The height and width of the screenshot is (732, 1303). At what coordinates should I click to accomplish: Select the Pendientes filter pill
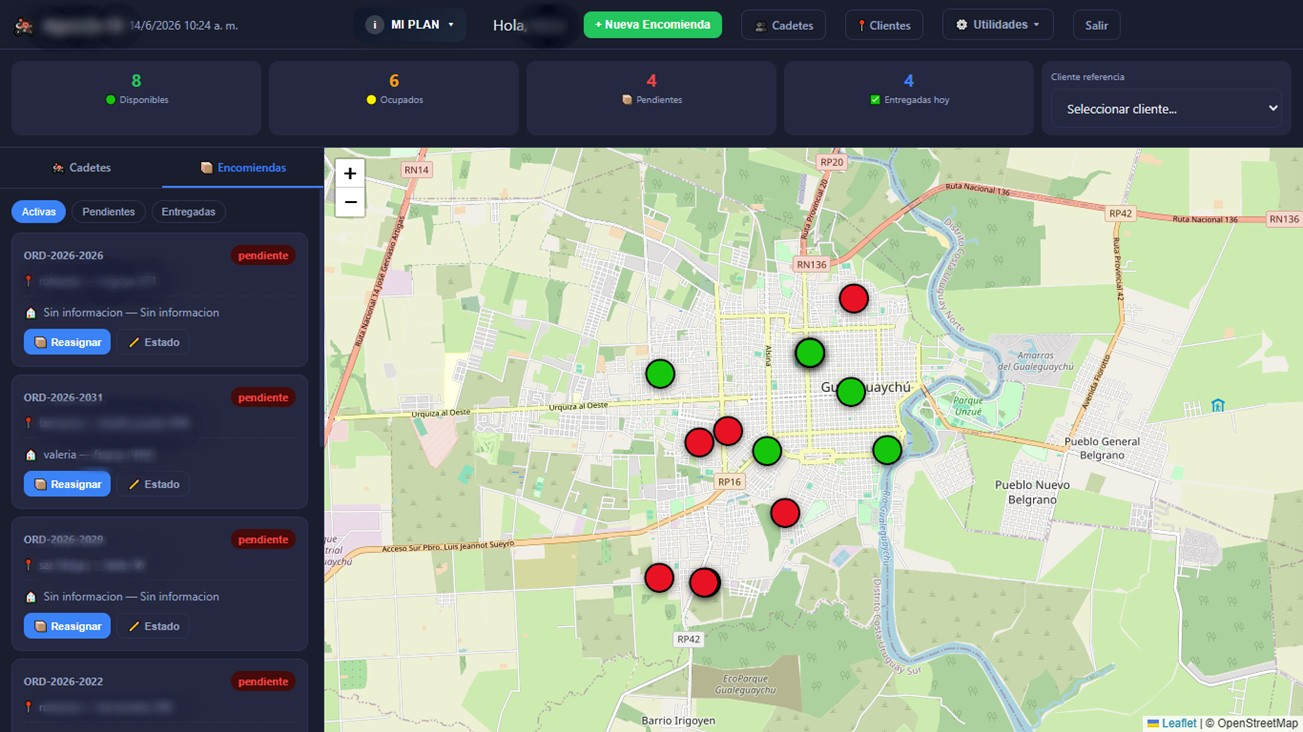[109, 212]
